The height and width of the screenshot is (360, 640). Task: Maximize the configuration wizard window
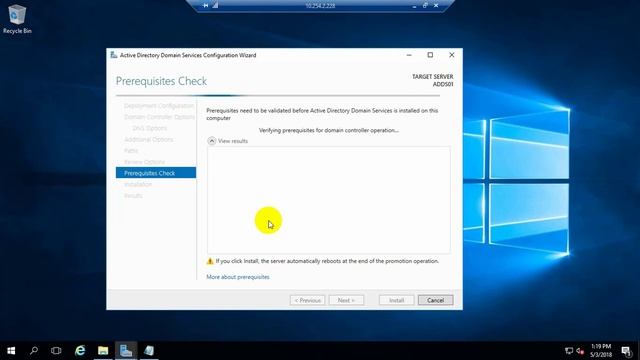pyautogui.click(x=430, y=55)
